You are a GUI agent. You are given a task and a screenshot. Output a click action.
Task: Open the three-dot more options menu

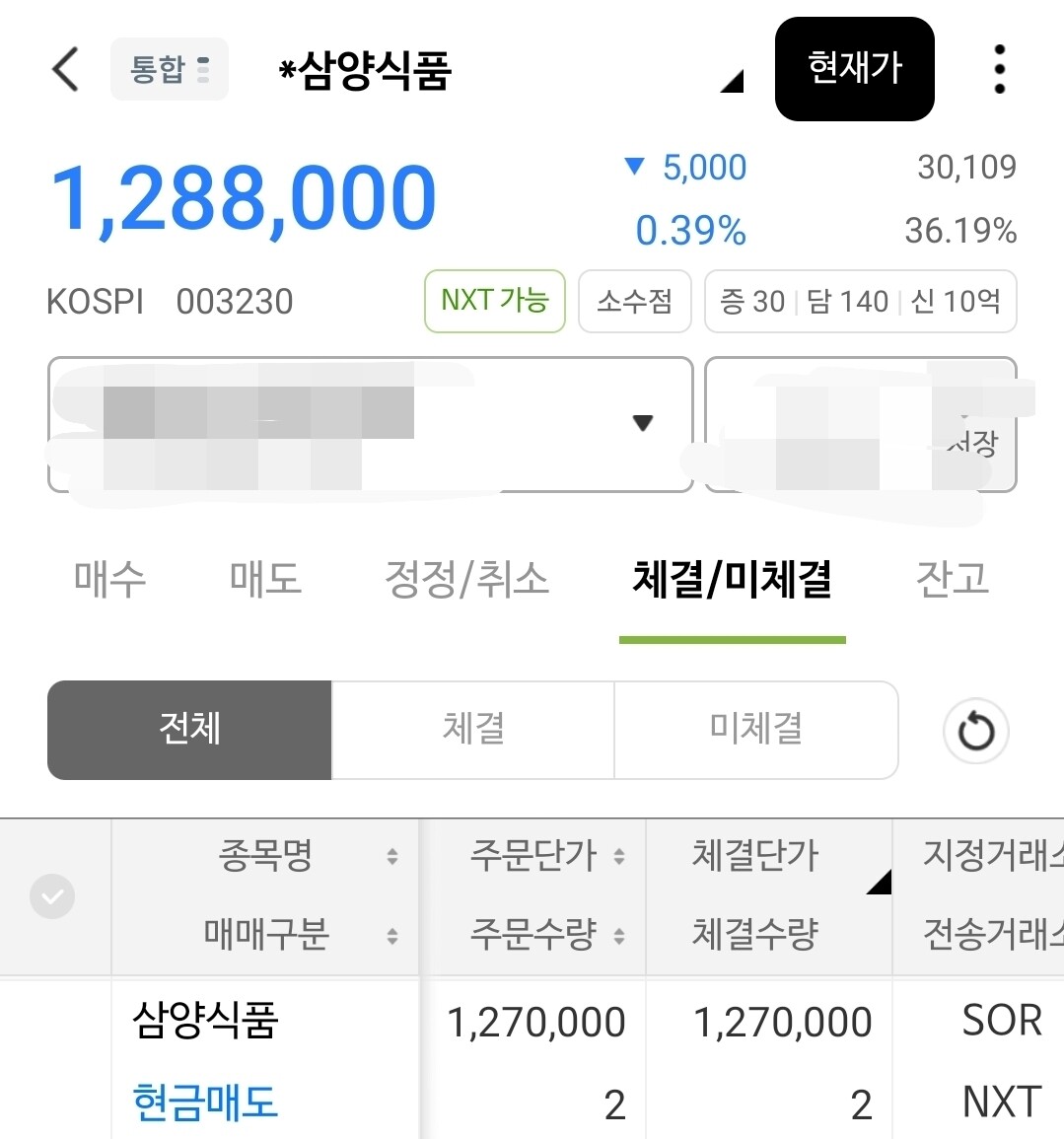click(x=999, y=69)
